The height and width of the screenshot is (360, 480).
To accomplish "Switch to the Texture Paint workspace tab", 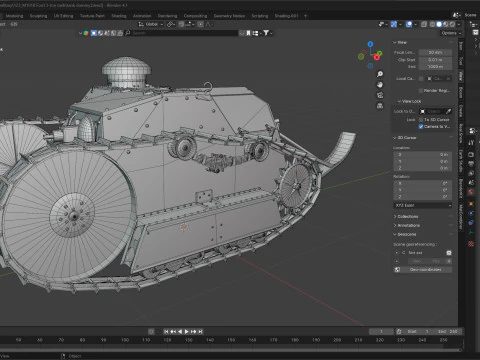I will (x=92, y=16).
